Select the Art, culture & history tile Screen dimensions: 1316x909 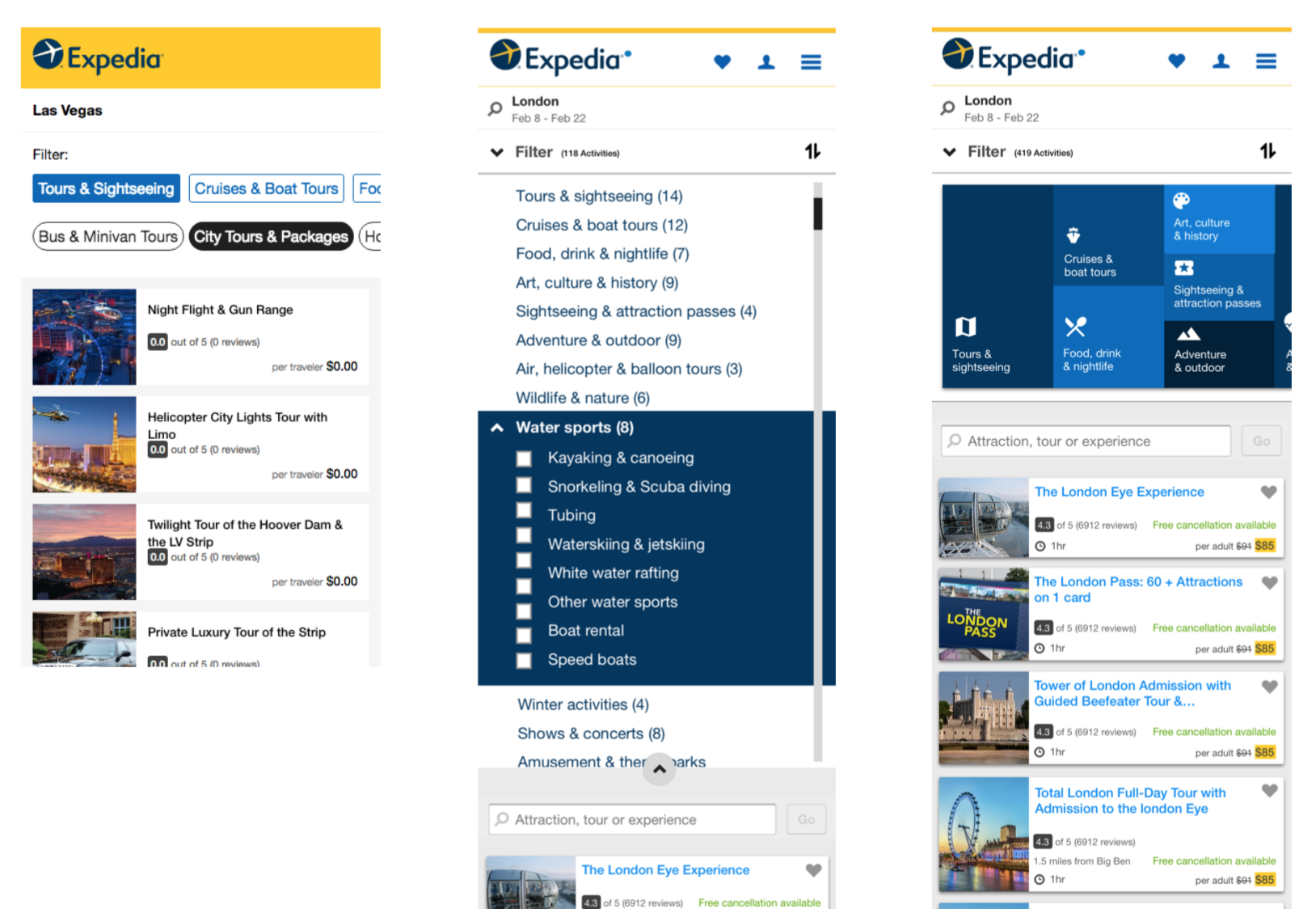pos(1219,218)
